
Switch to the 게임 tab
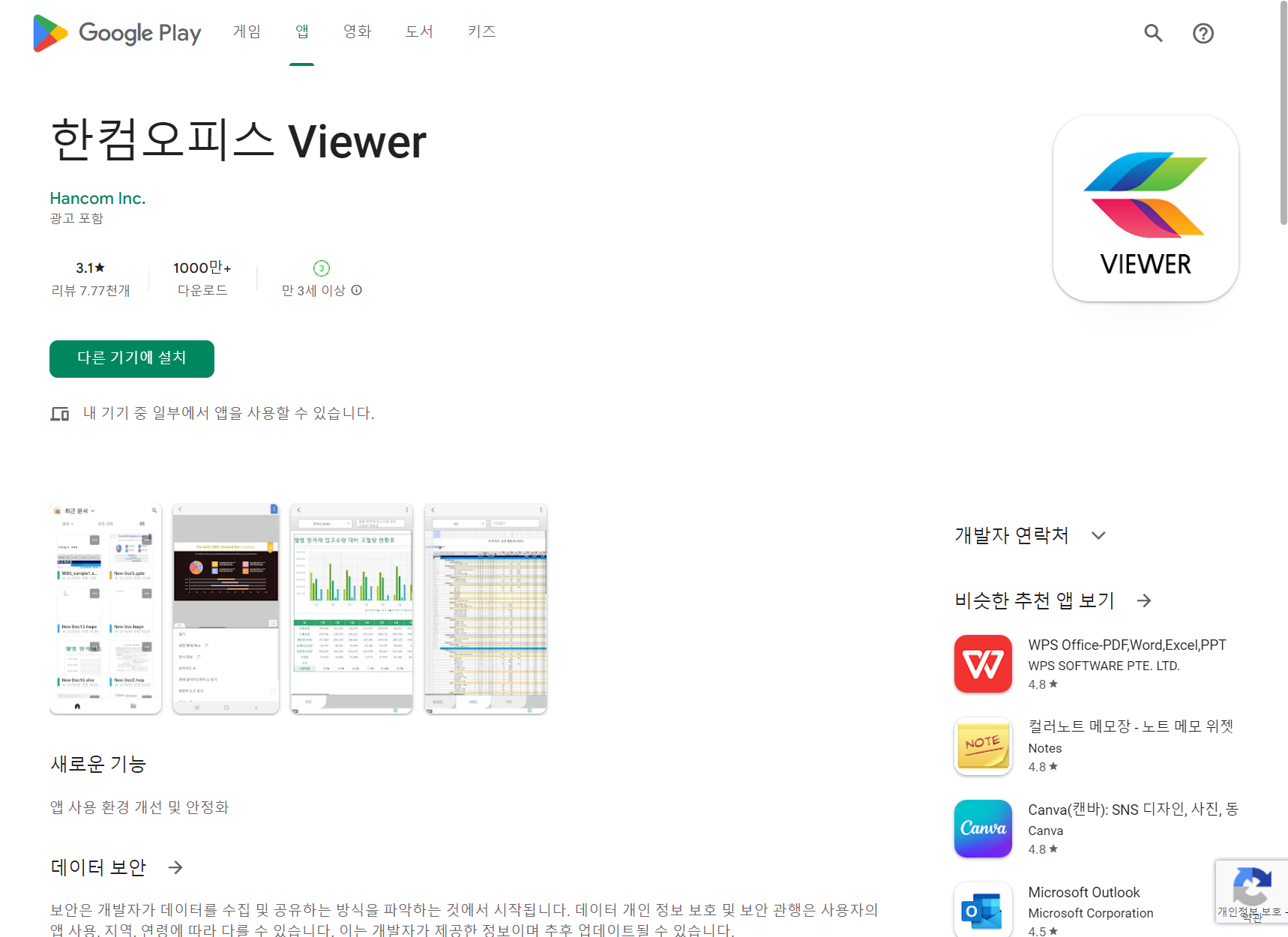point(247,31)
